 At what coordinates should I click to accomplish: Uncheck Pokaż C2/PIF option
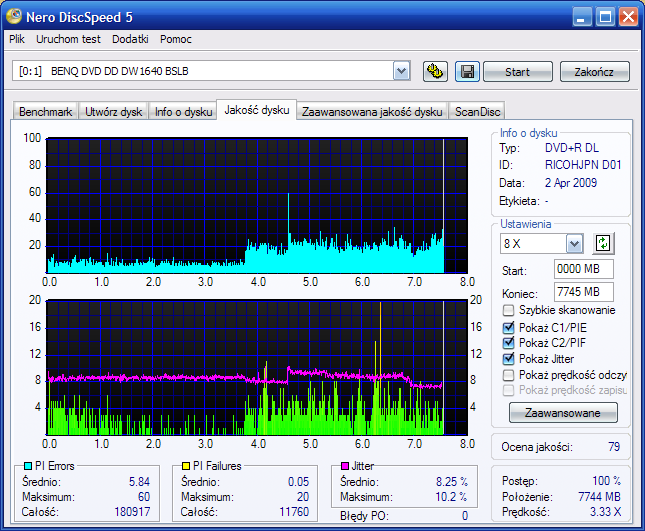(509, 343)
